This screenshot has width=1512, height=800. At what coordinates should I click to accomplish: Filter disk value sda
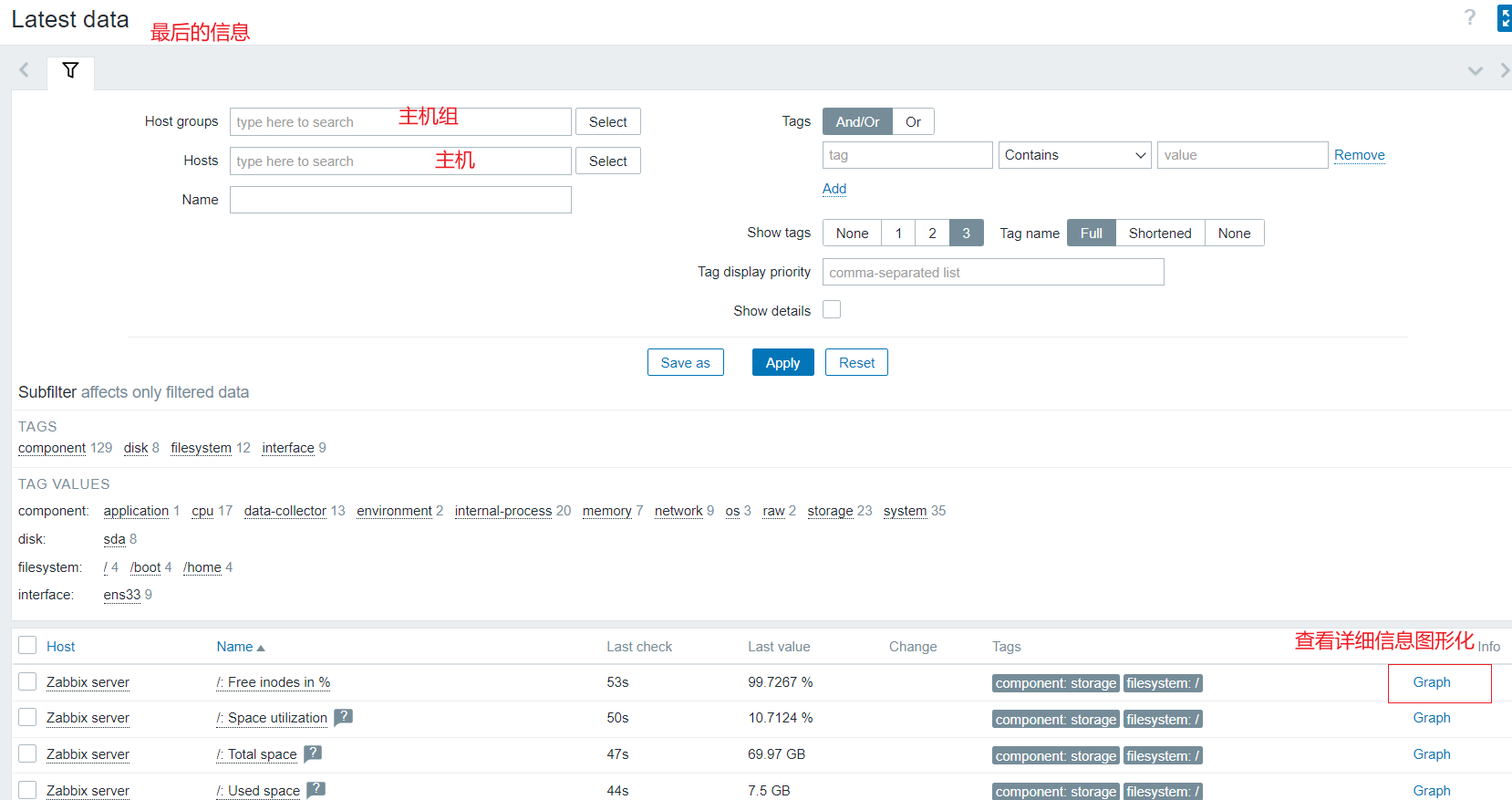point(114,539)
